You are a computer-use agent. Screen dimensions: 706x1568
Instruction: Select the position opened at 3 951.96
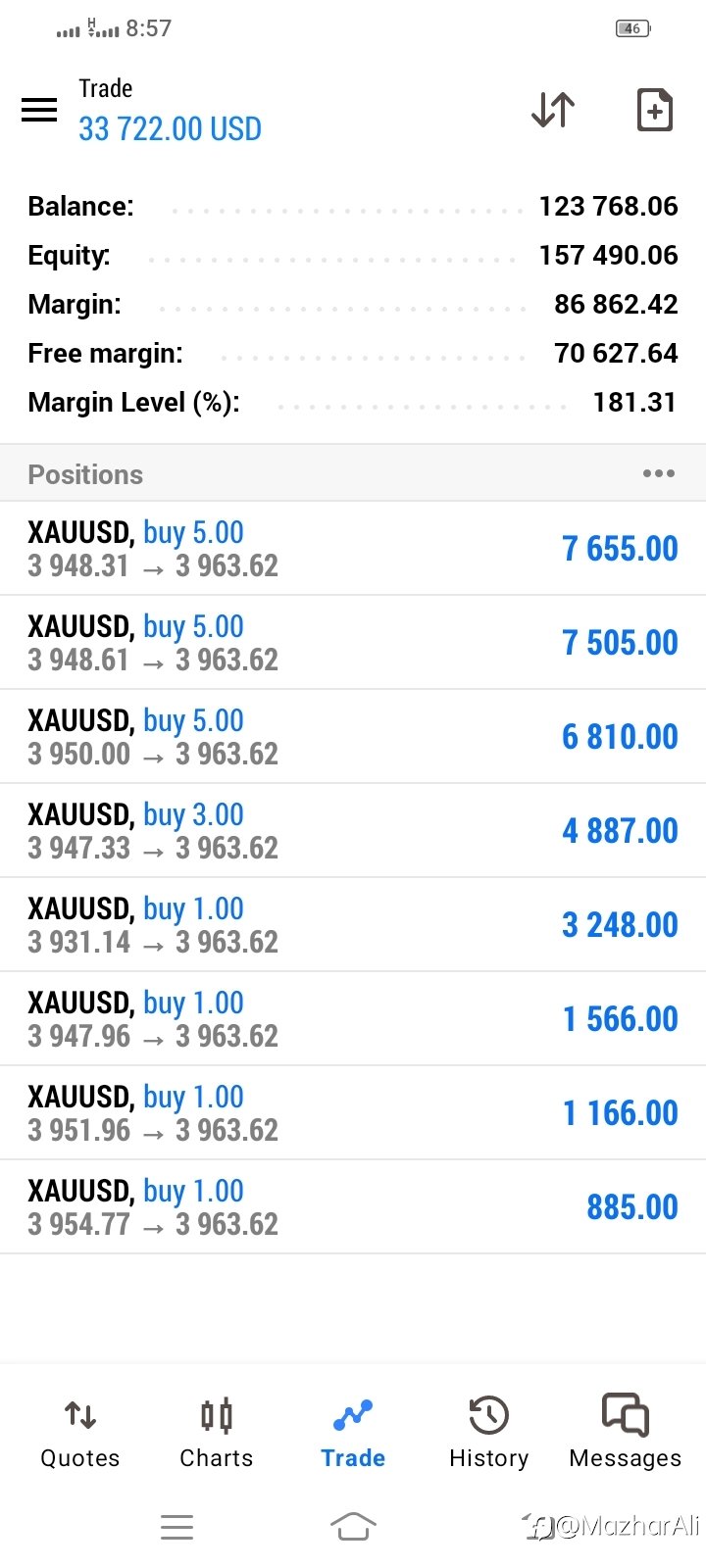pyautogui.click(x=353, y=1113)
